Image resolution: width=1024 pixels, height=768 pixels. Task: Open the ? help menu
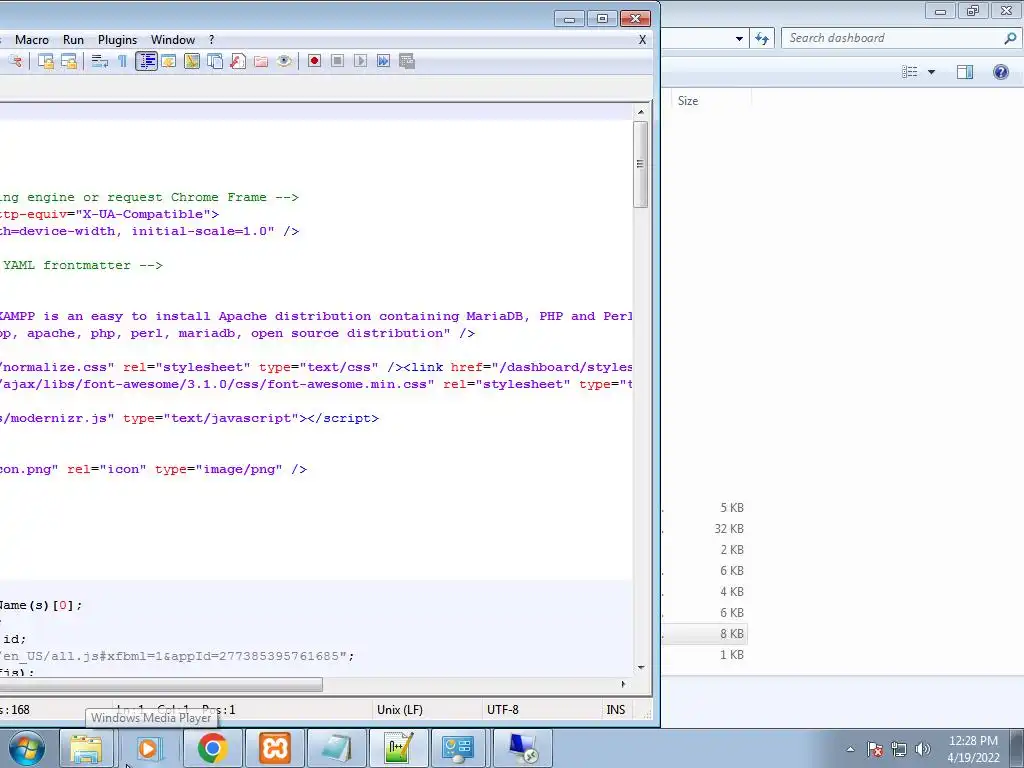(x=212, y=40)
